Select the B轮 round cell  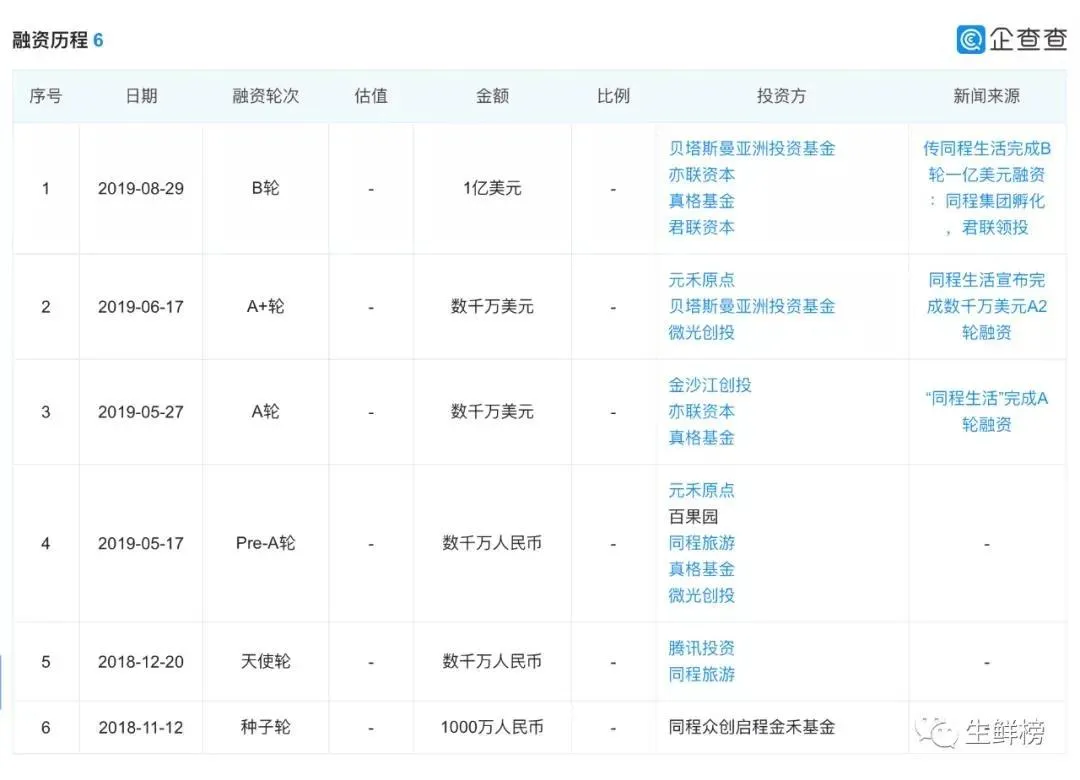[265, 187]
